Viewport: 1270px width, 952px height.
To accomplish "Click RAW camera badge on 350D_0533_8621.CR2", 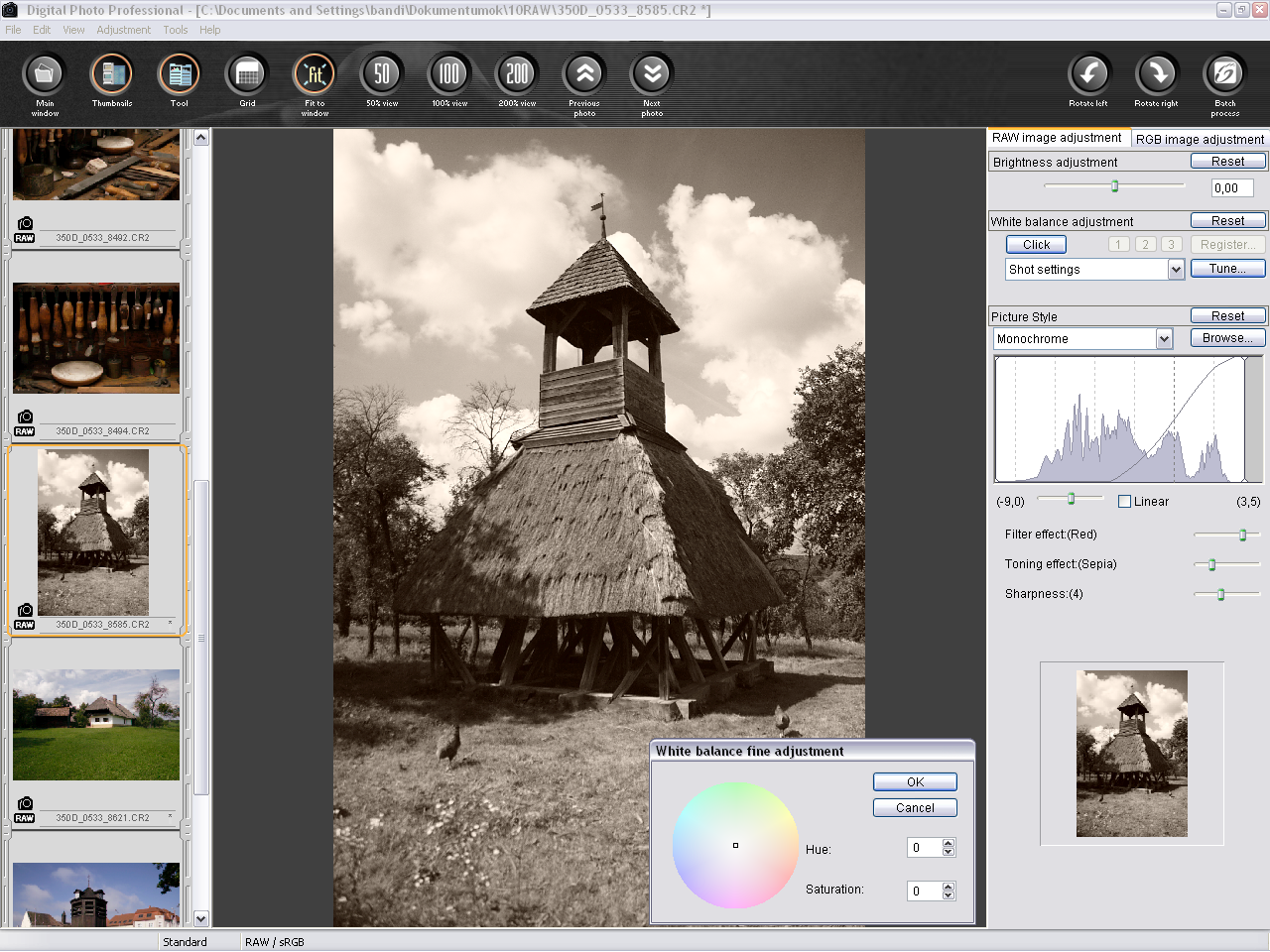I will click(x=25, y=810).
